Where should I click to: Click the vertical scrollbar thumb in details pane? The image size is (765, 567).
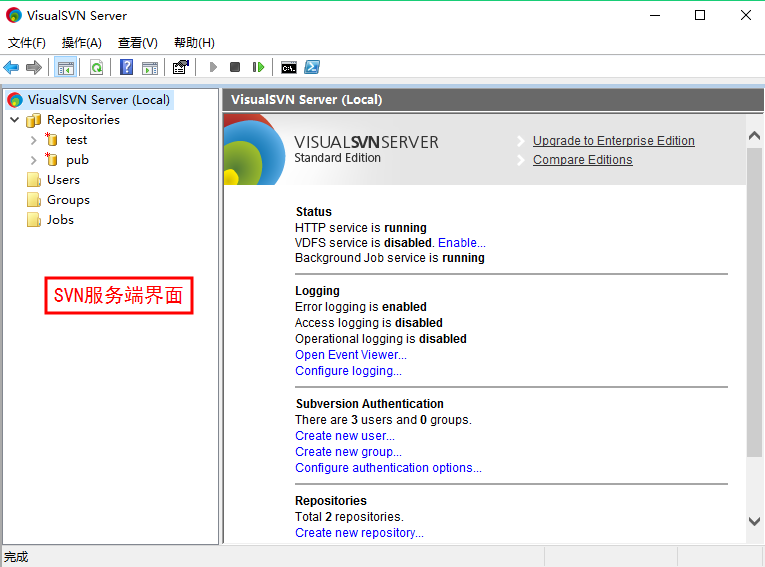tap(754, 303)
